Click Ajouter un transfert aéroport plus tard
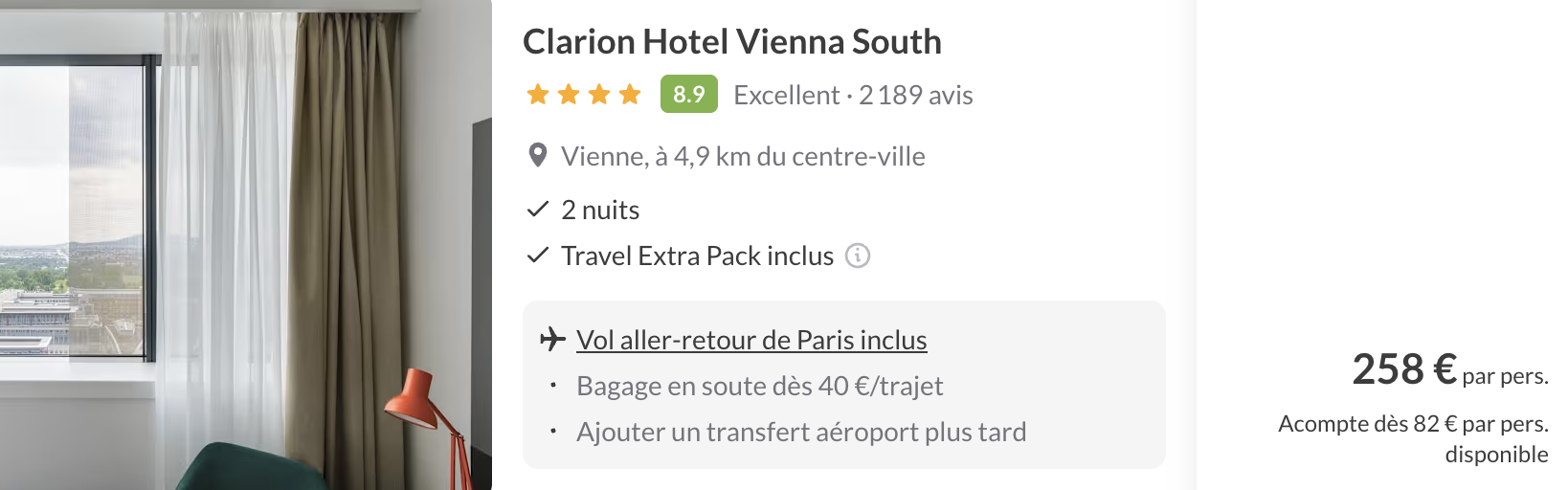Screen dimensions: 1568x490 [801, 432]
